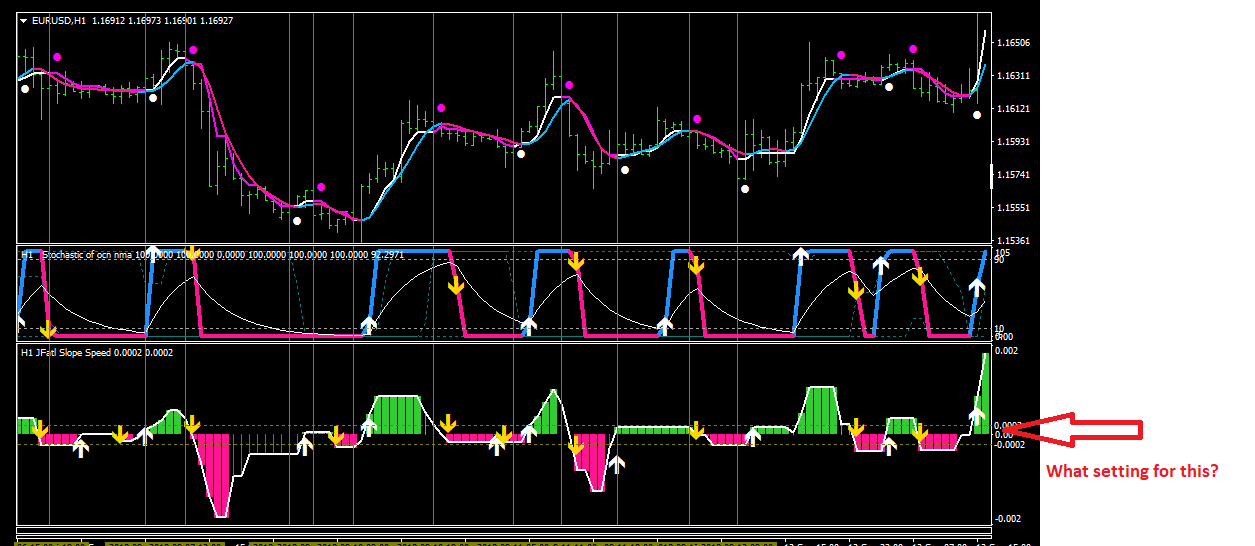Click the 1.15741 price scale label
This screenshot has height=546, width=1255.
tap(1014, 175)
